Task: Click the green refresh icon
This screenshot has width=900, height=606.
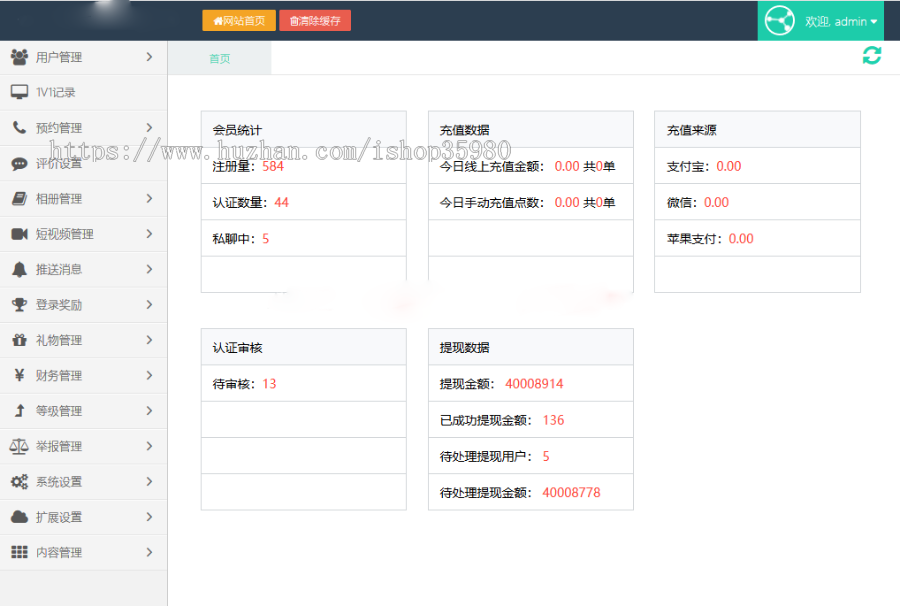Action: 872,56
